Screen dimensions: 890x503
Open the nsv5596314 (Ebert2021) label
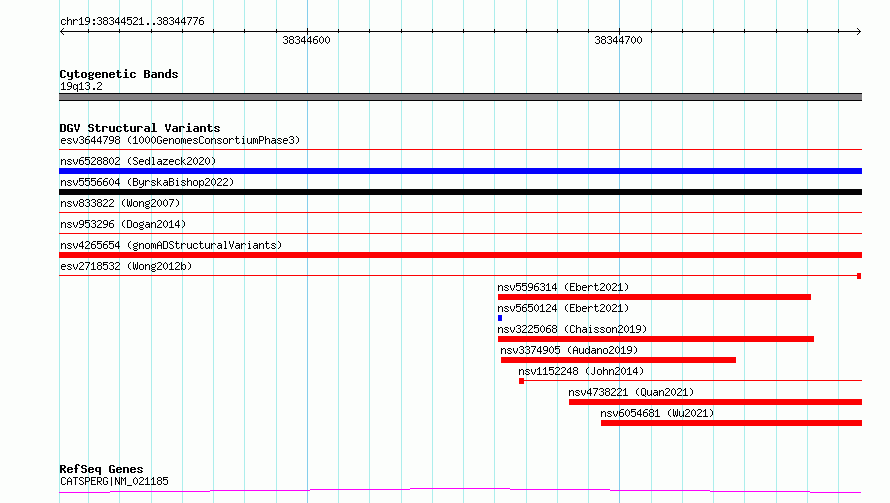pos(563,287)
